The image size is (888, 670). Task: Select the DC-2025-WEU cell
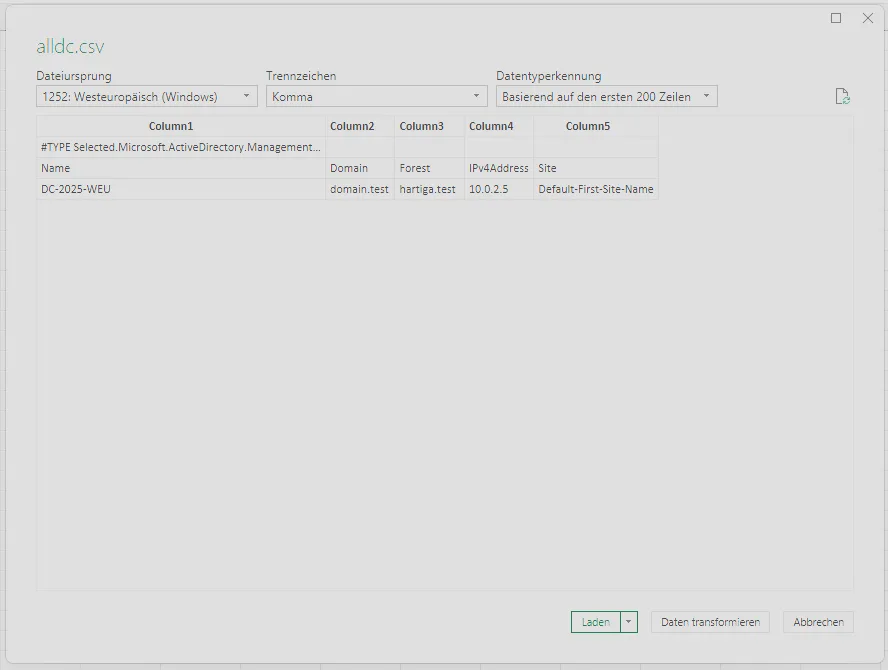pyautogui.click(x=76, y=189)
